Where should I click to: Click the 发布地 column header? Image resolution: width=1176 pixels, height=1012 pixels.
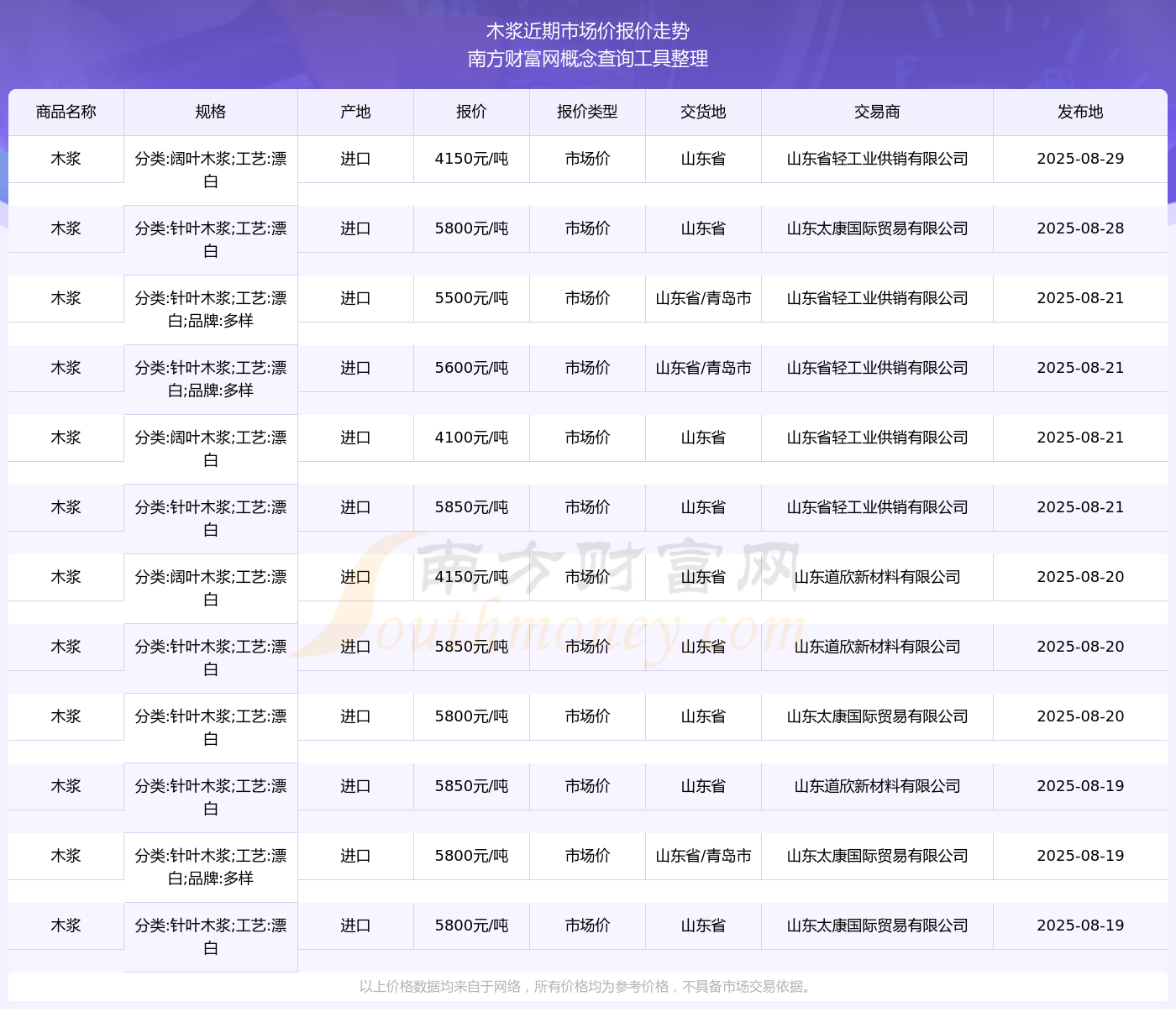1080,113
